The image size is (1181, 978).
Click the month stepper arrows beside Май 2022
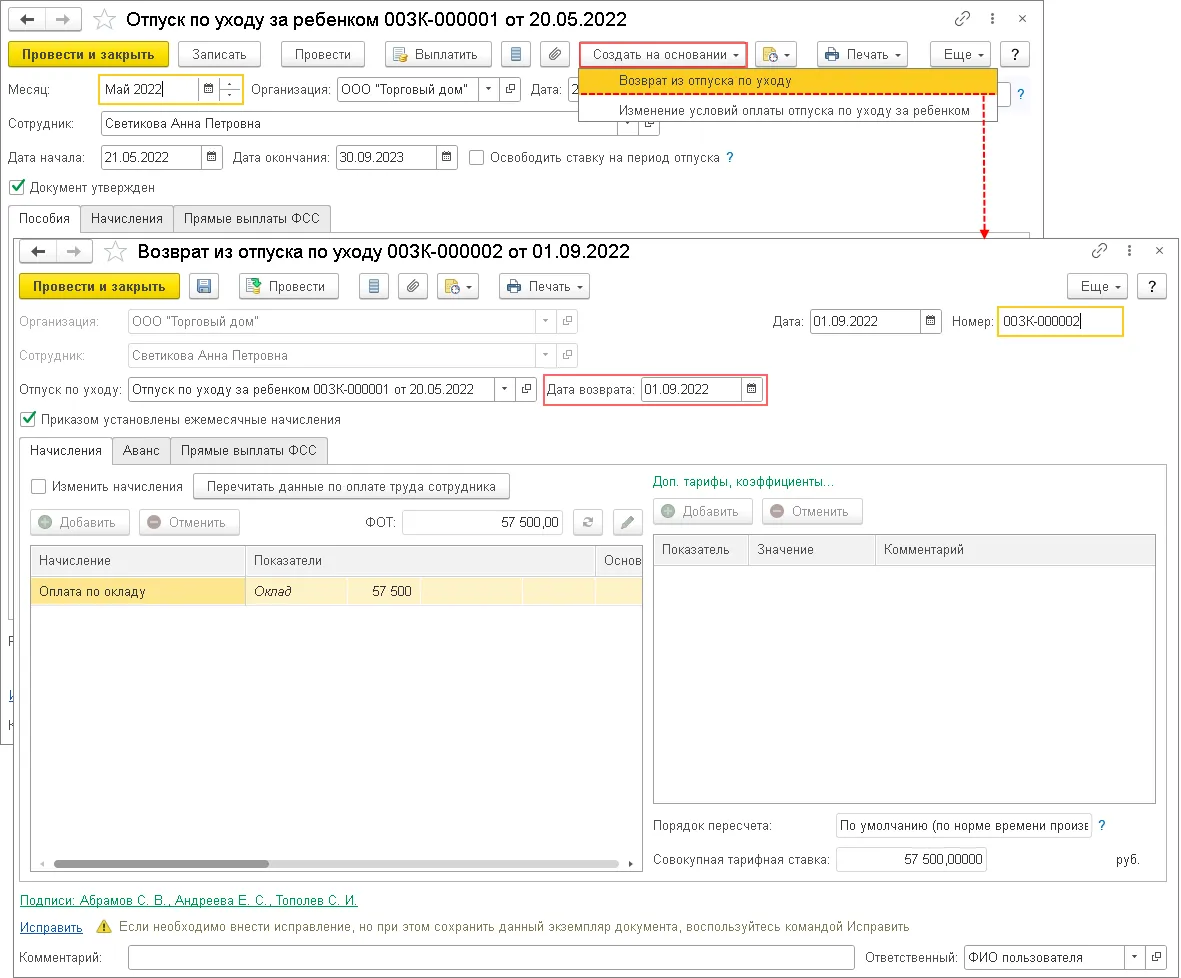[x=230, y=89]
